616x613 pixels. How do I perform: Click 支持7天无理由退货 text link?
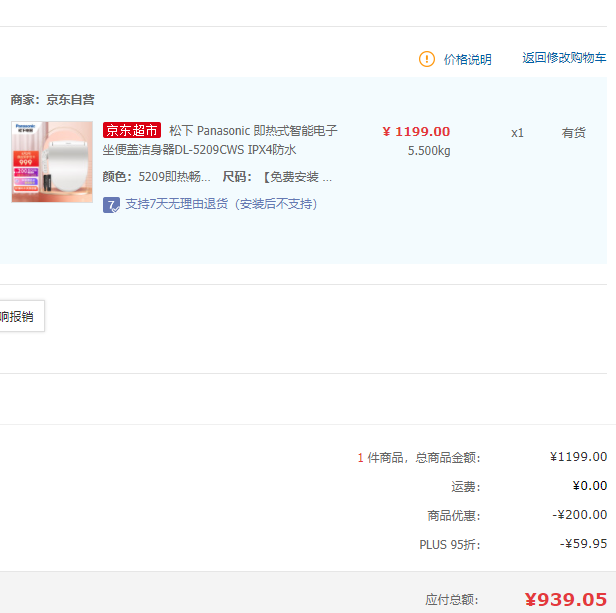tap(221, 204)
